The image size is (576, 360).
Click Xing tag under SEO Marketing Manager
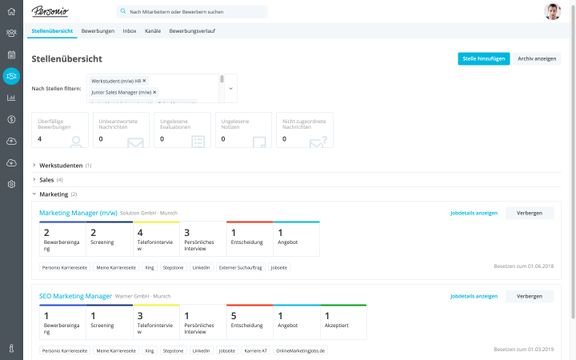[x=150, y=350]
